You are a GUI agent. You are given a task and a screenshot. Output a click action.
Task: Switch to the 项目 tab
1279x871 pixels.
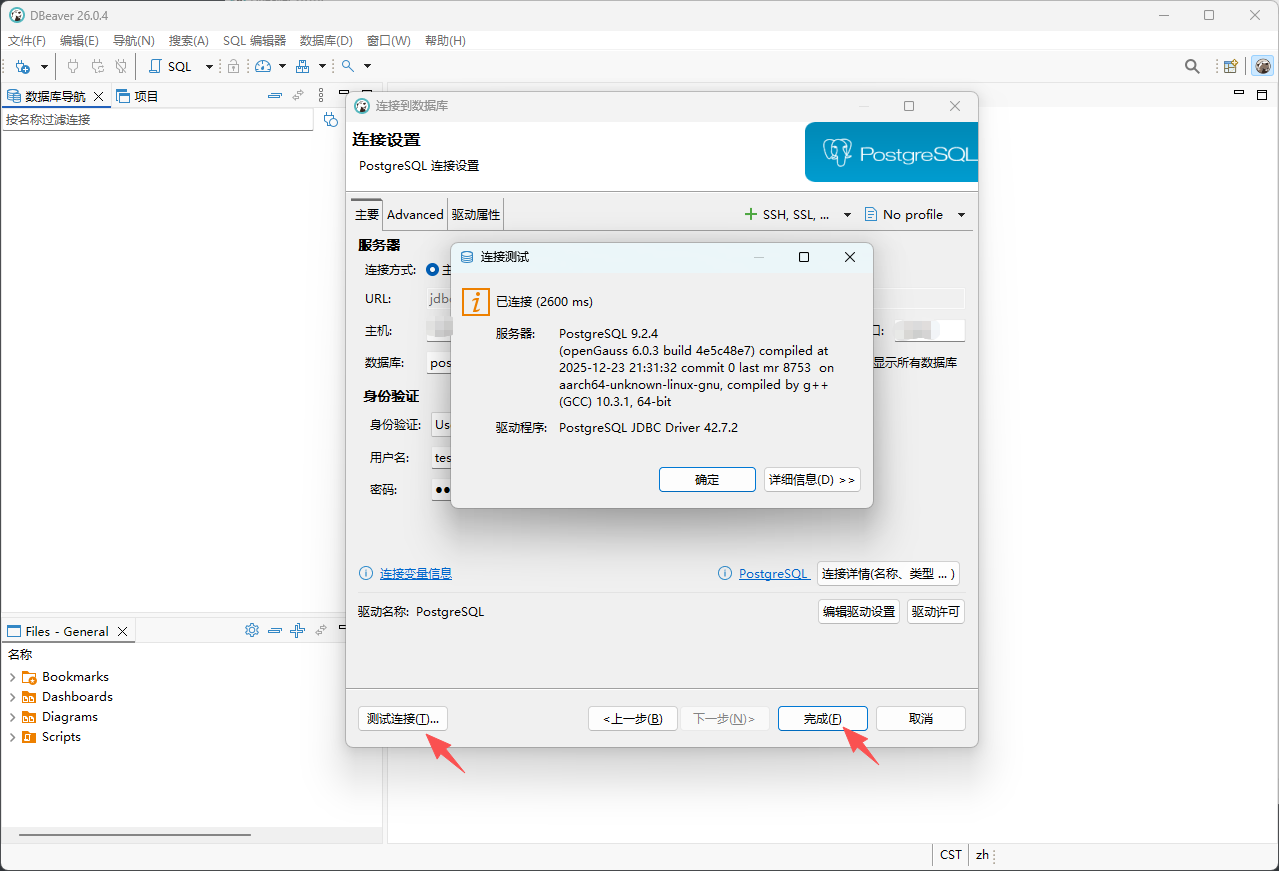point(138,96)
